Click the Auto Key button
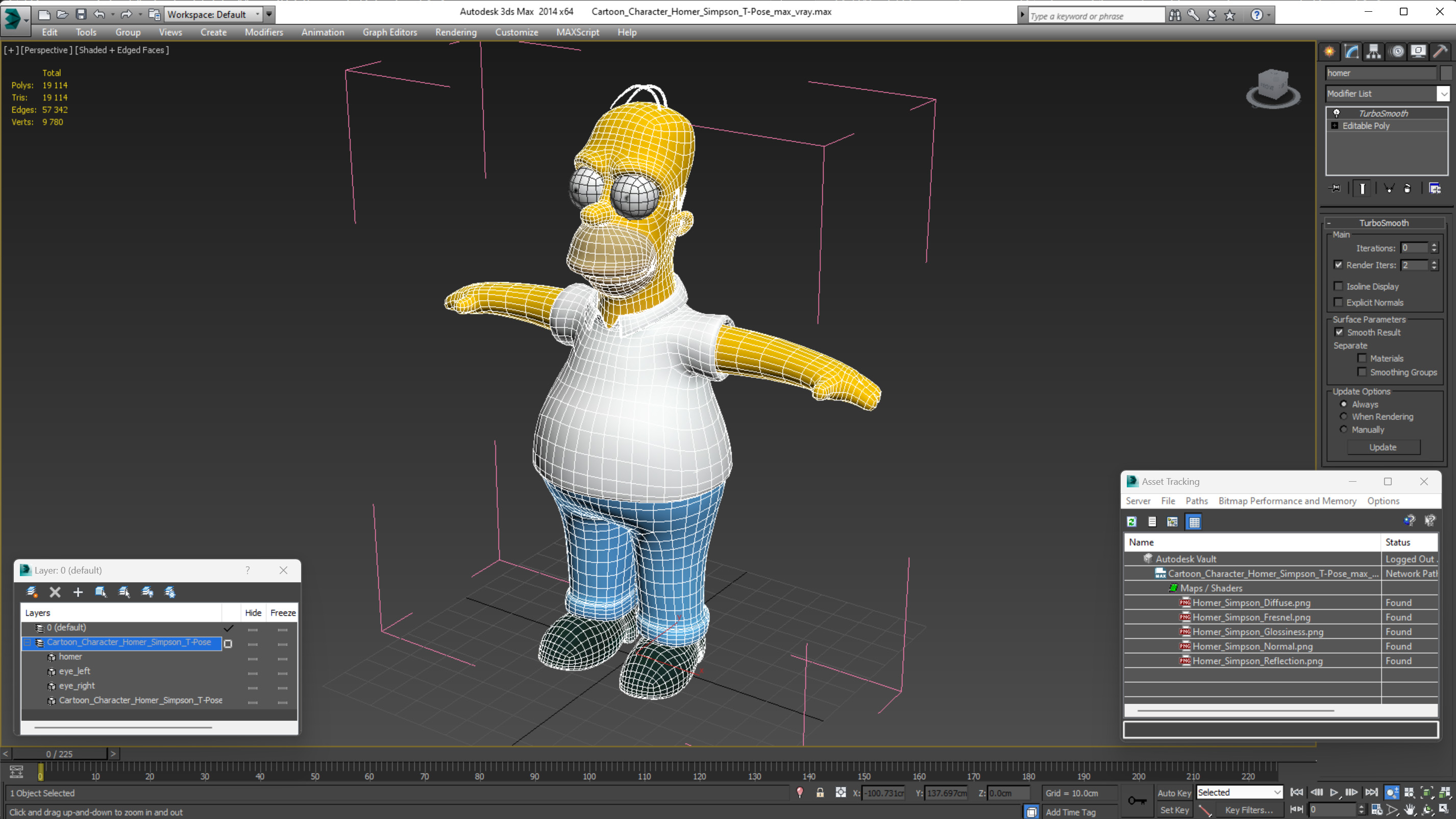 coord(1174,793)
